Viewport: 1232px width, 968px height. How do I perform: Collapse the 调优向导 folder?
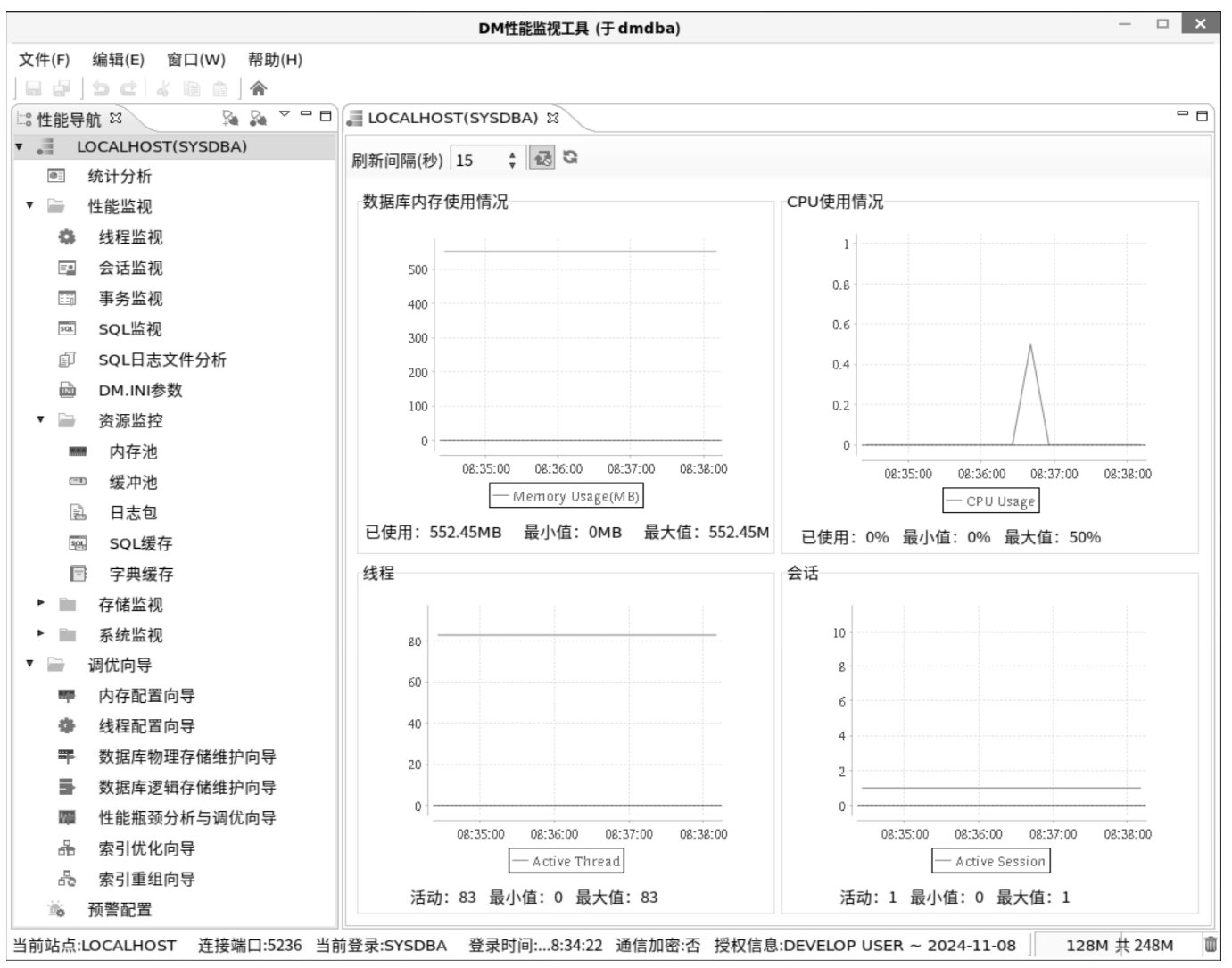29,664
